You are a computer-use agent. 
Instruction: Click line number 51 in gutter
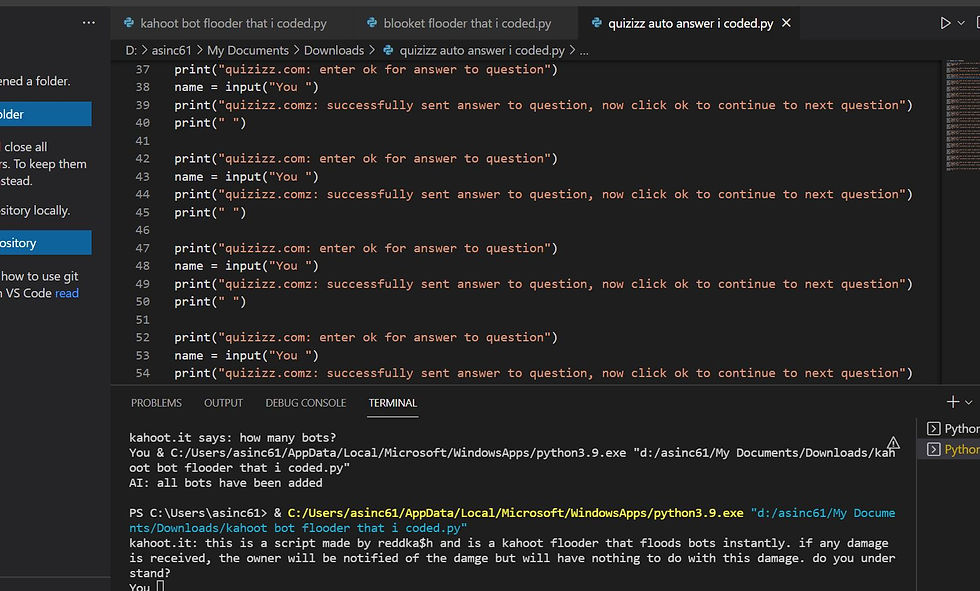(x=142, y=319)
